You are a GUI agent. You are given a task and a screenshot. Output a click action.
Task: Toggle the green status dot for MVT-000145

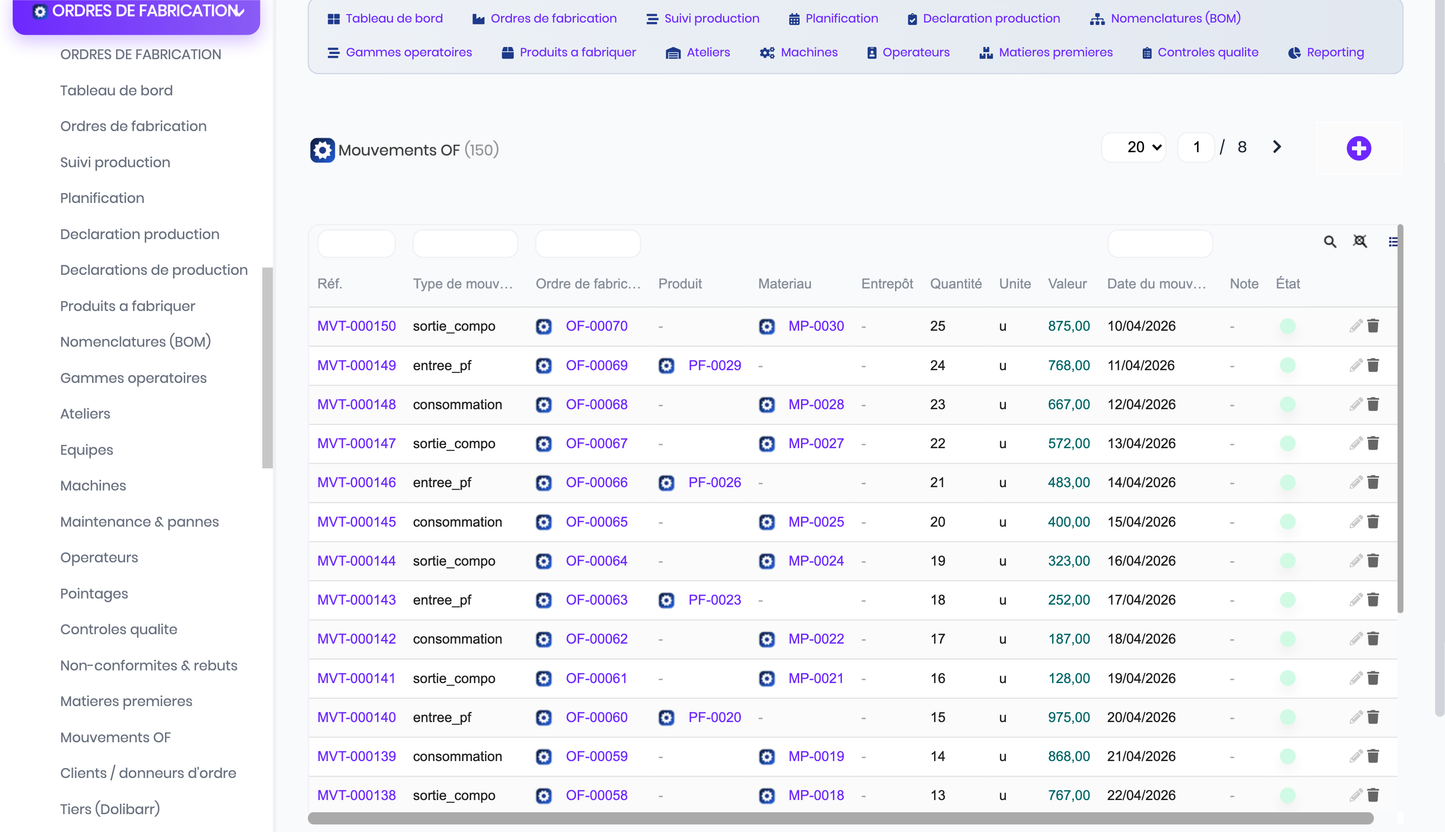point(1288,522)
